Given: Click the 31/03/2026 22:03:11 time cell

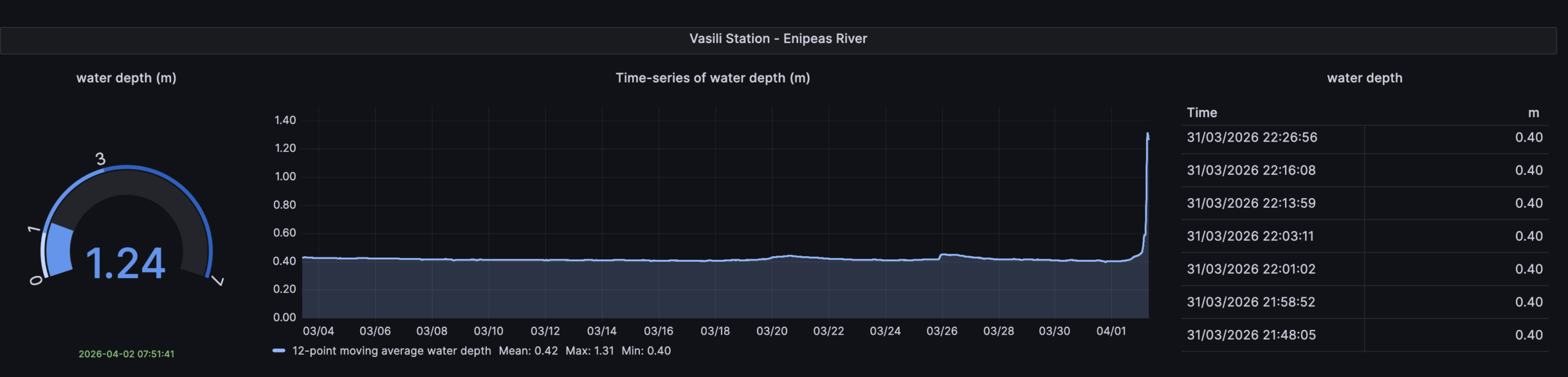Looking at the screenshot, I should coord(1250,236).
